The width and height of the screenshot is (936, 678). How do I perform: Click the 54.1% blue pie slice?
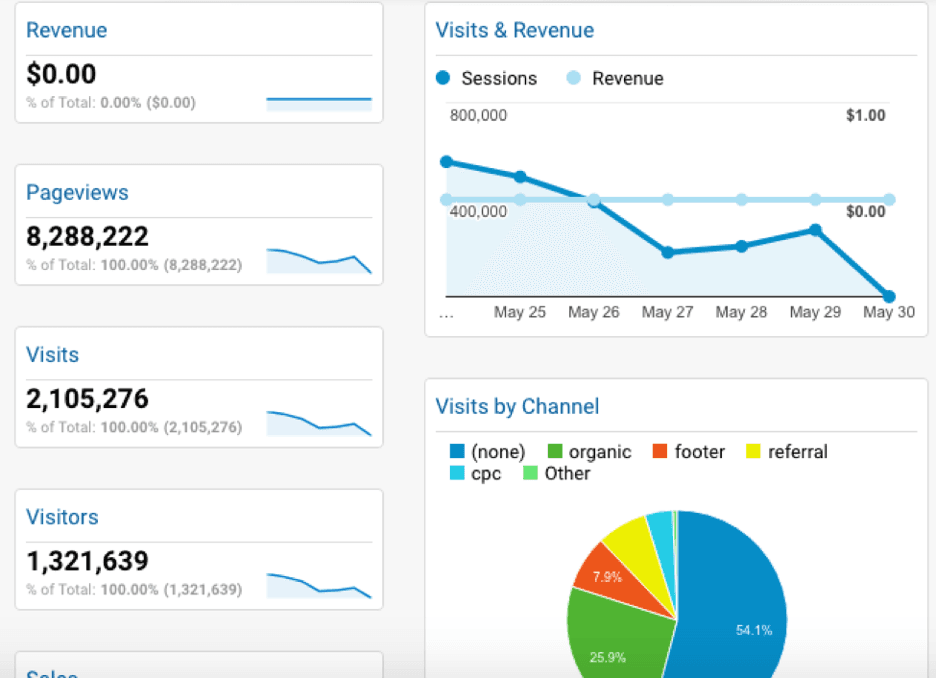click(753, 630)
